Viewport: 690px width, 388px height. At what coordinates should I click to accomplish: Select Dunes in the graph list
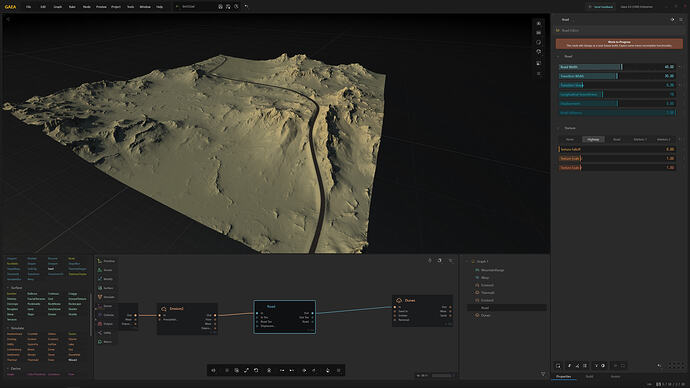(486, 315)
